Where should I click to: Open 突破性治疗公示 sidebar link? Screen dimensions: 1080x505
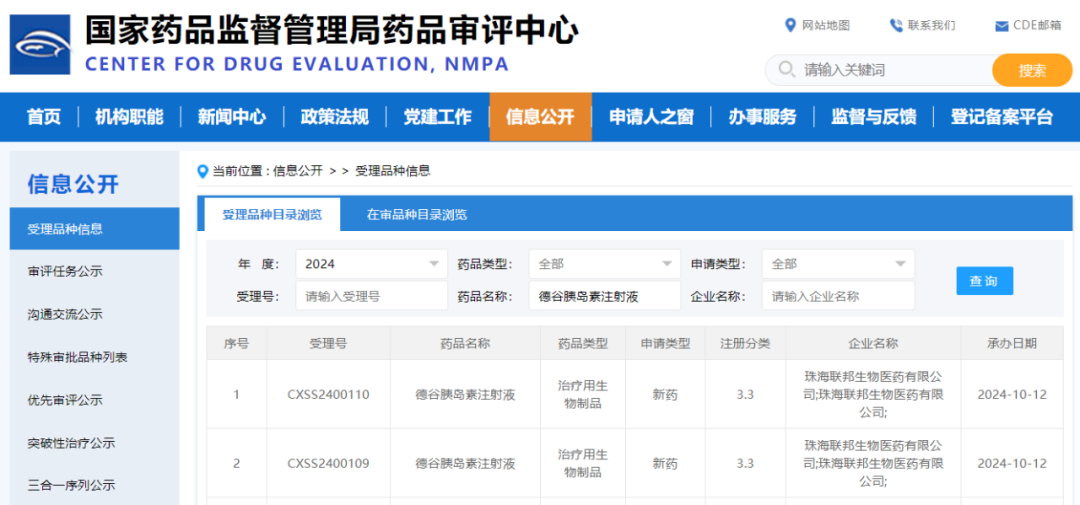71,443
